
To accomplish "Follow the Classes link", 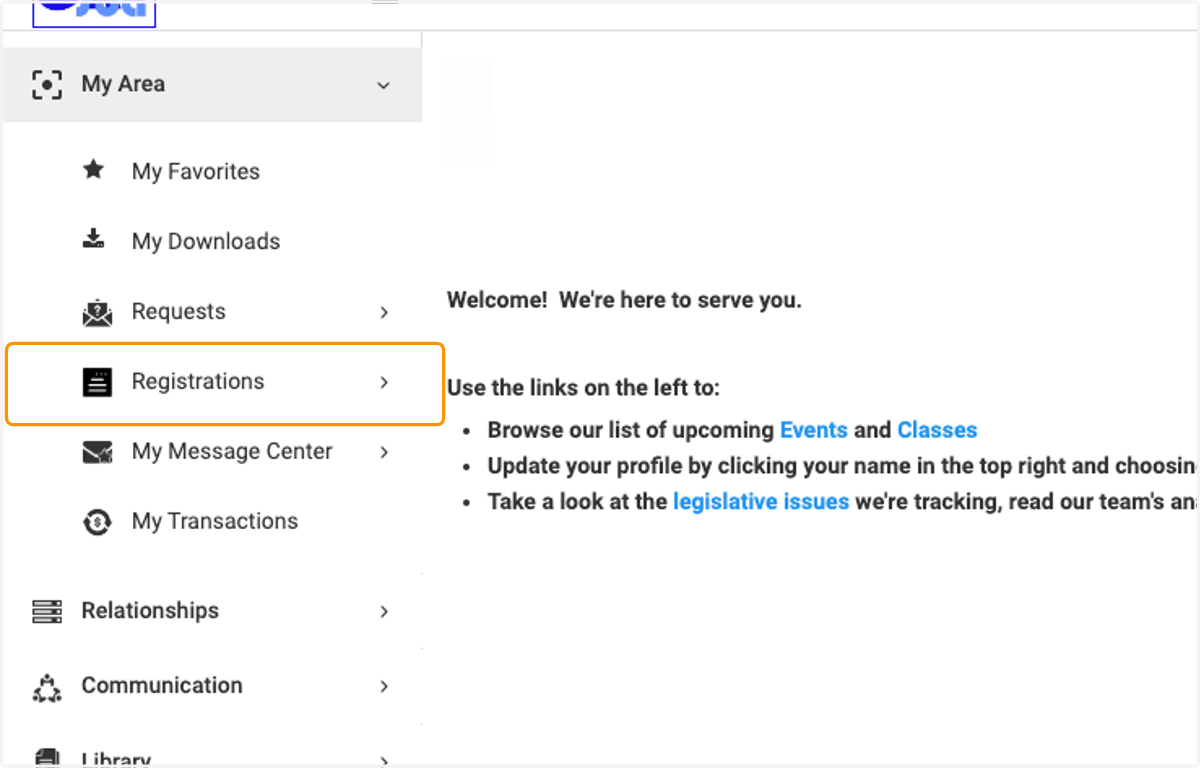I will (937, 430).
